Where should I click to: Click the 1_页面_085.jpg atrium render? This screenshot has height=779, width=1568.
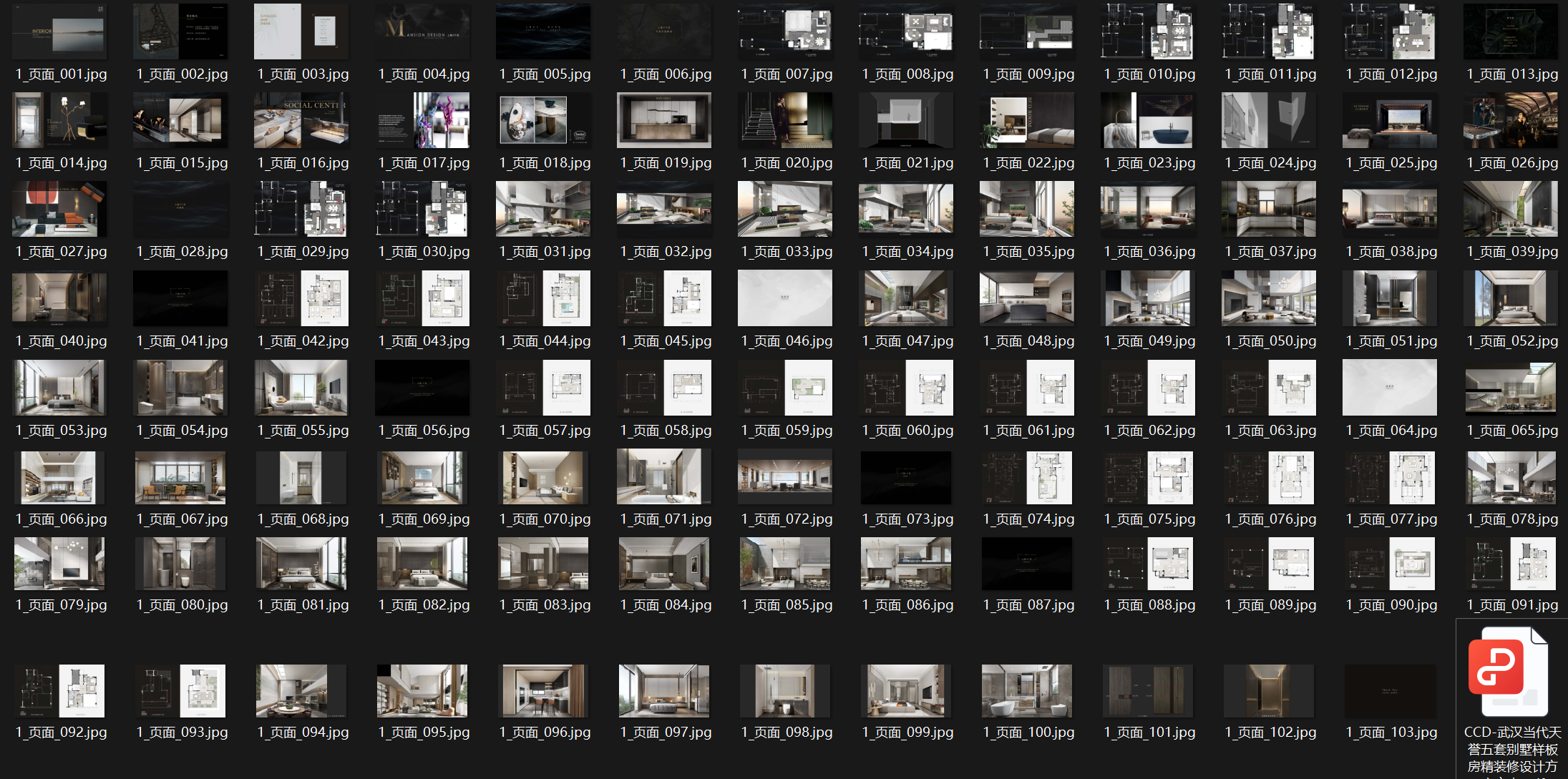pos(785,564)
